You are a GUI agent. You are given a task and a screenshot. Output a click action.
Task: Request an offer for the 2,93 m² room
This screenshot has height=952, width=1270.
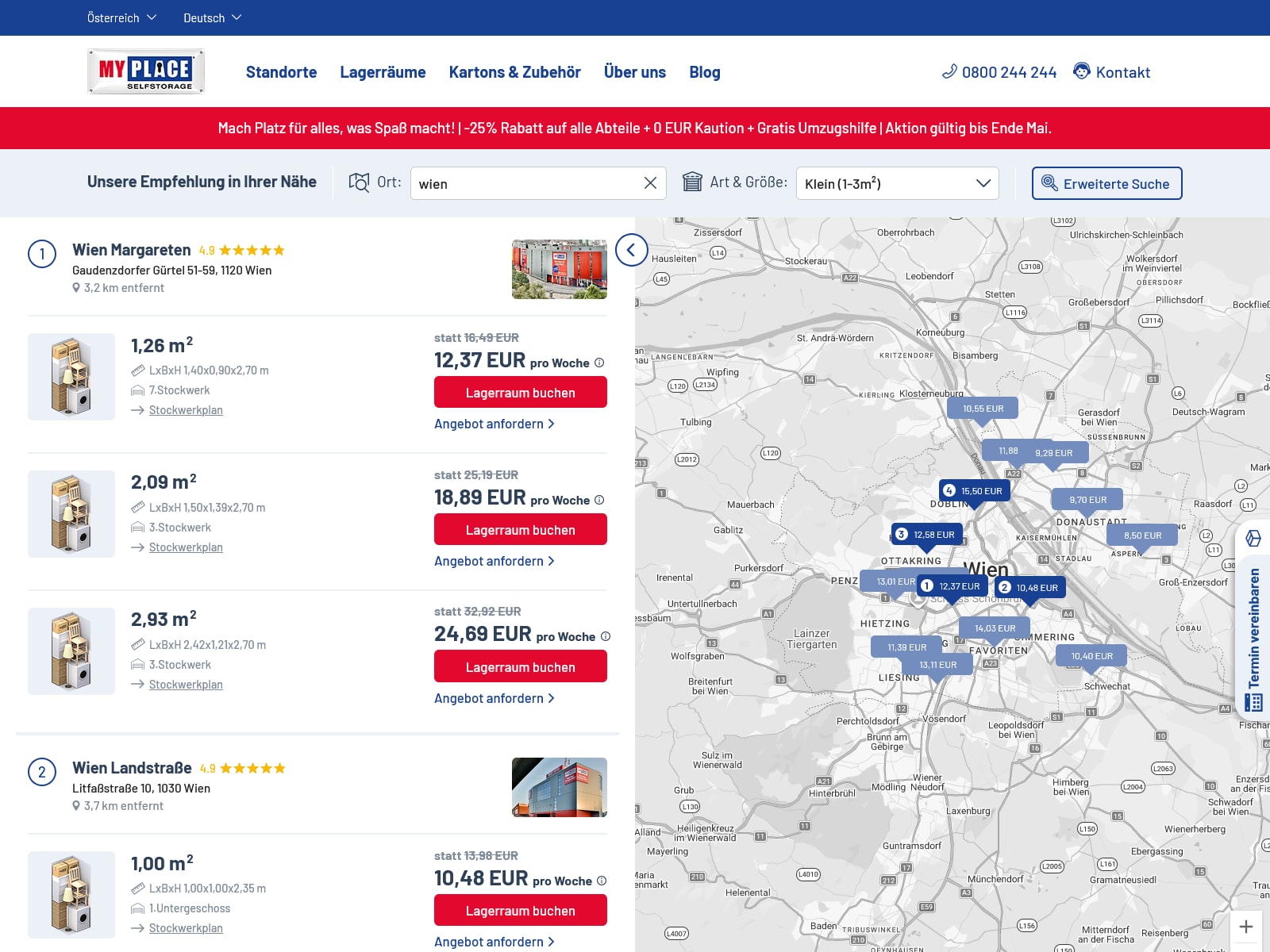pyautogui.click(x=495, y=698)
